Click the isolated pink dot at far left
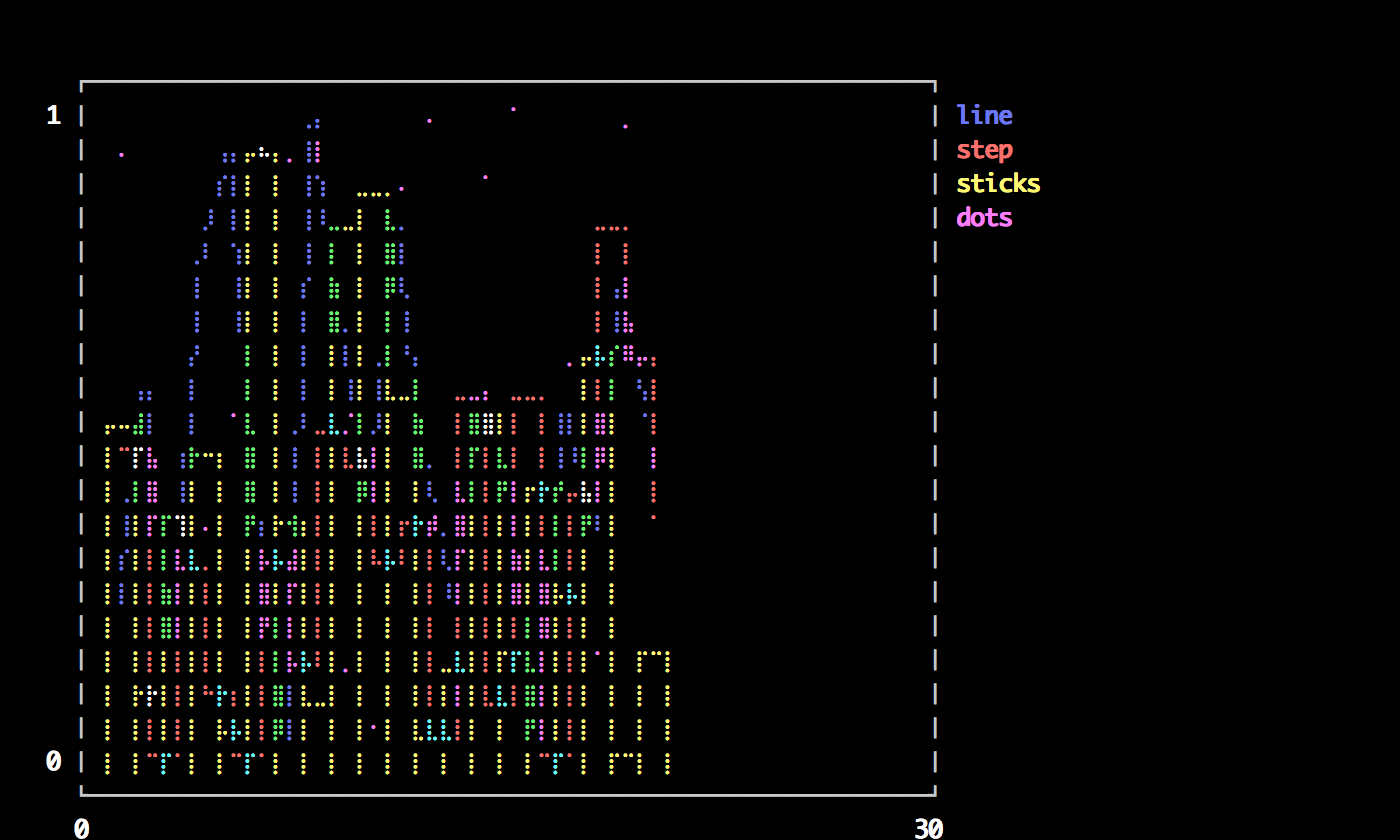 click(x=121, y=155)
